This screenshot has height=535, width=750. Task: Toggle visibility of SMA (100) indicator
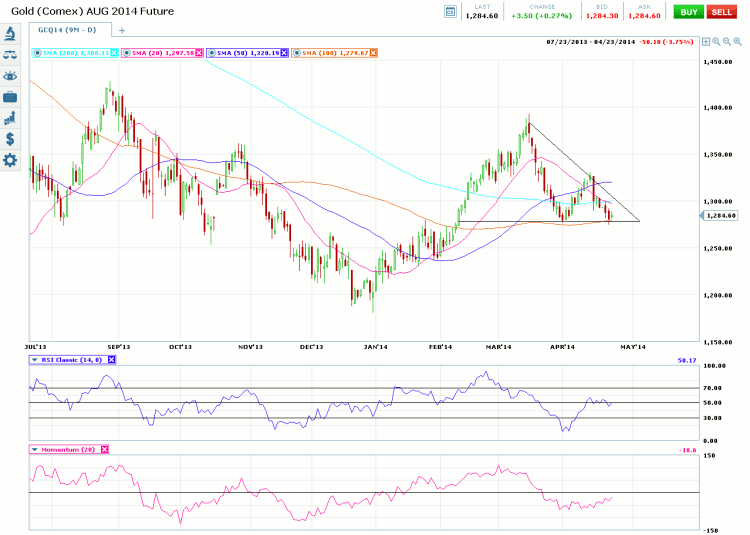(297, 53)
